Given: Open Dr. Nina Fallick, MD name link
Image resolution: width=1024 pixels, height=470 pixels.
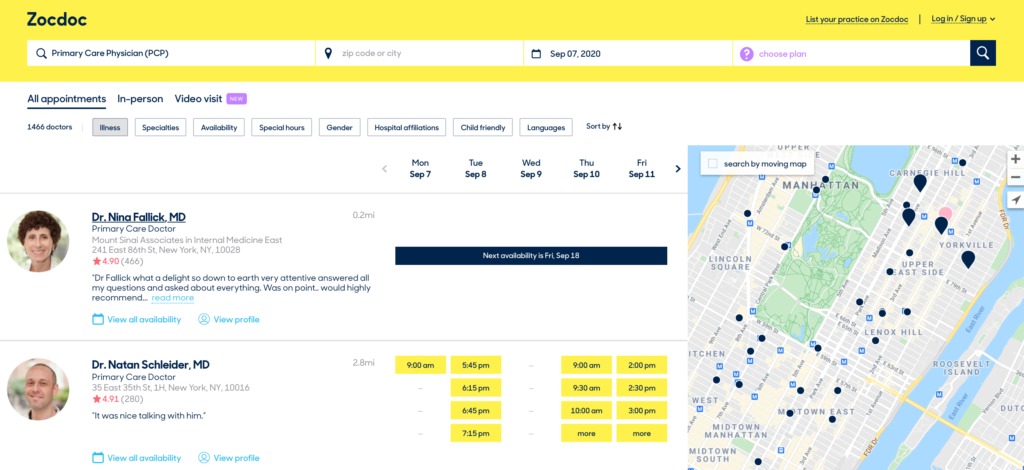Looking at the screenshot, I should (138, 217).
